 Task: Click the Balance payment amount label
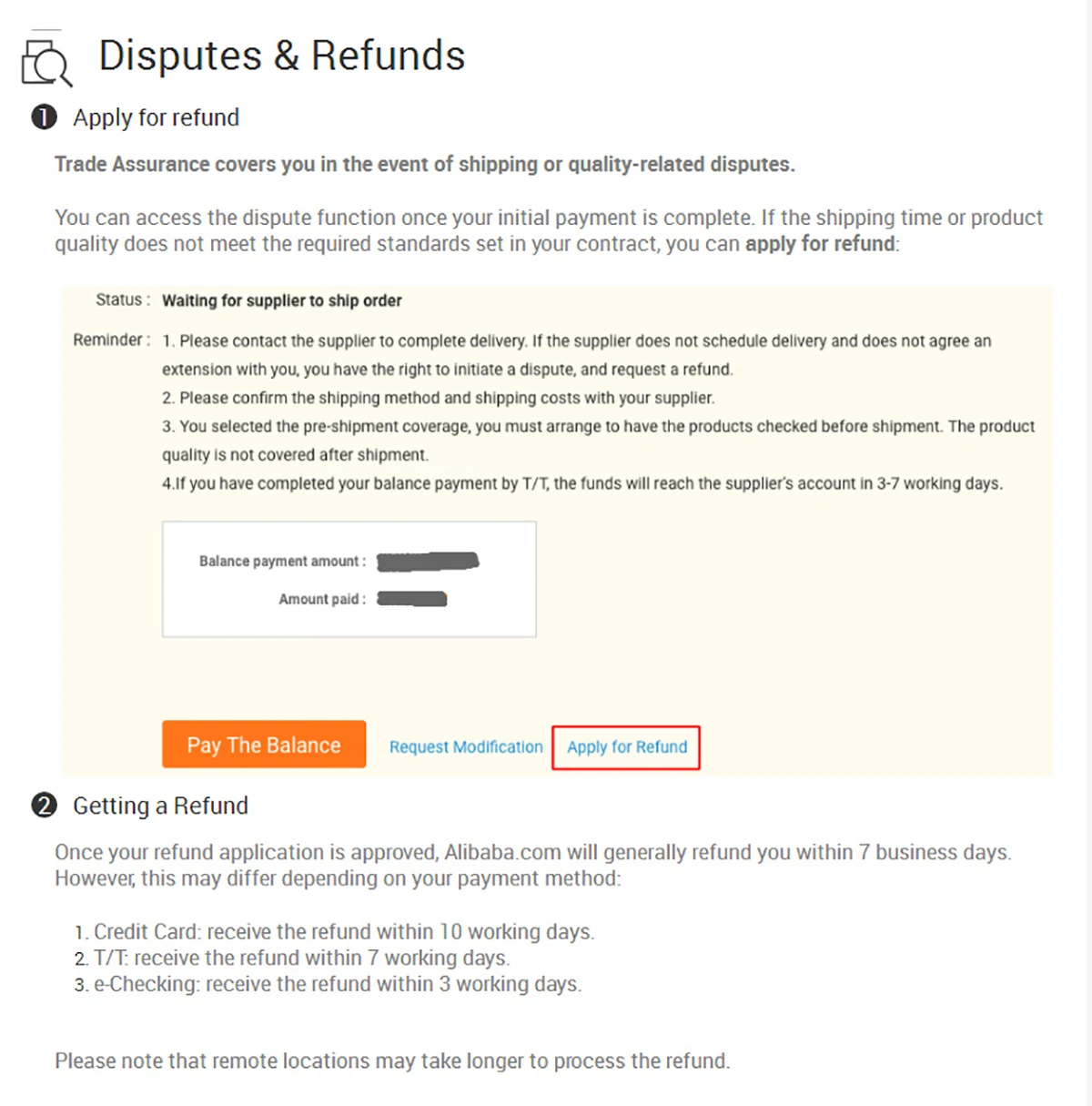[282, 562]
